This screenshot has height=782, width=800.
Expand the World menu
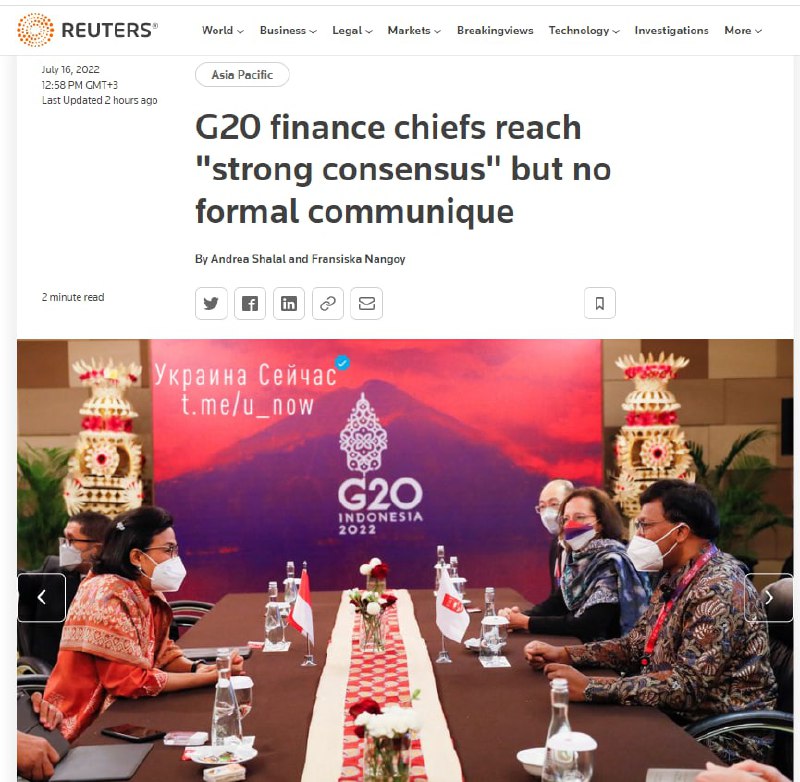(222, 31)
